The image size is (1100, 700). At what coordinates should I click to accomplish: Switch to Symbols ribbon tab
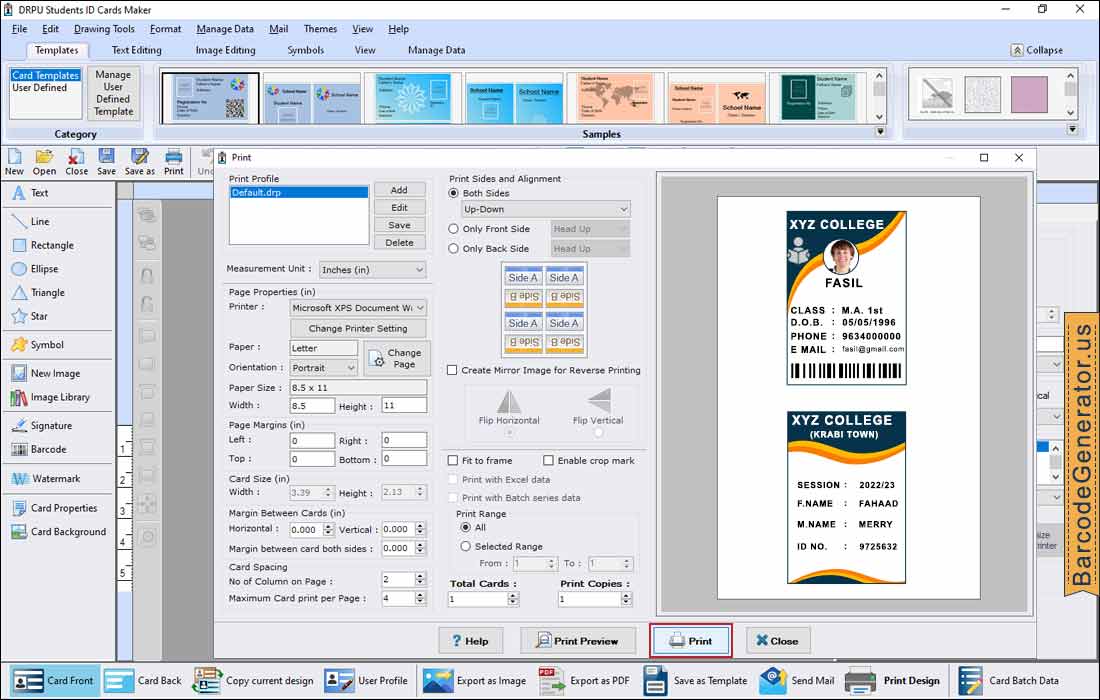click(306, 51)
